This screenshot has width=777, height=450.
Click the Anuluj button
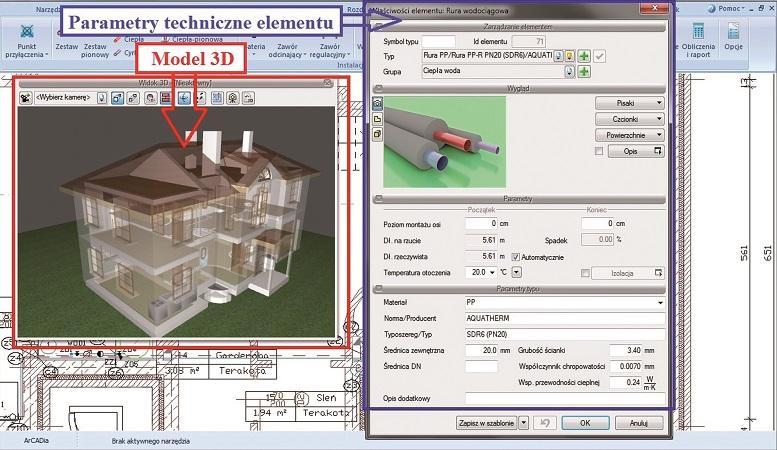[639, 423]
